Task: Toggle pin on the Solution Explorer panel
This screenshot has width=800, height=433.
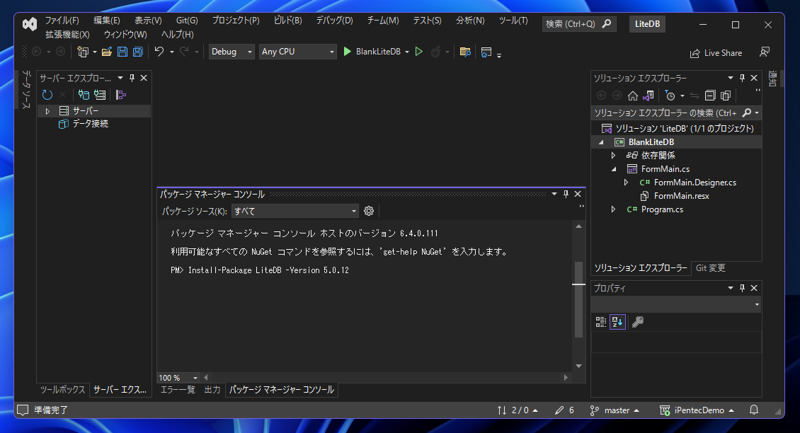Action: click(742, 78)
